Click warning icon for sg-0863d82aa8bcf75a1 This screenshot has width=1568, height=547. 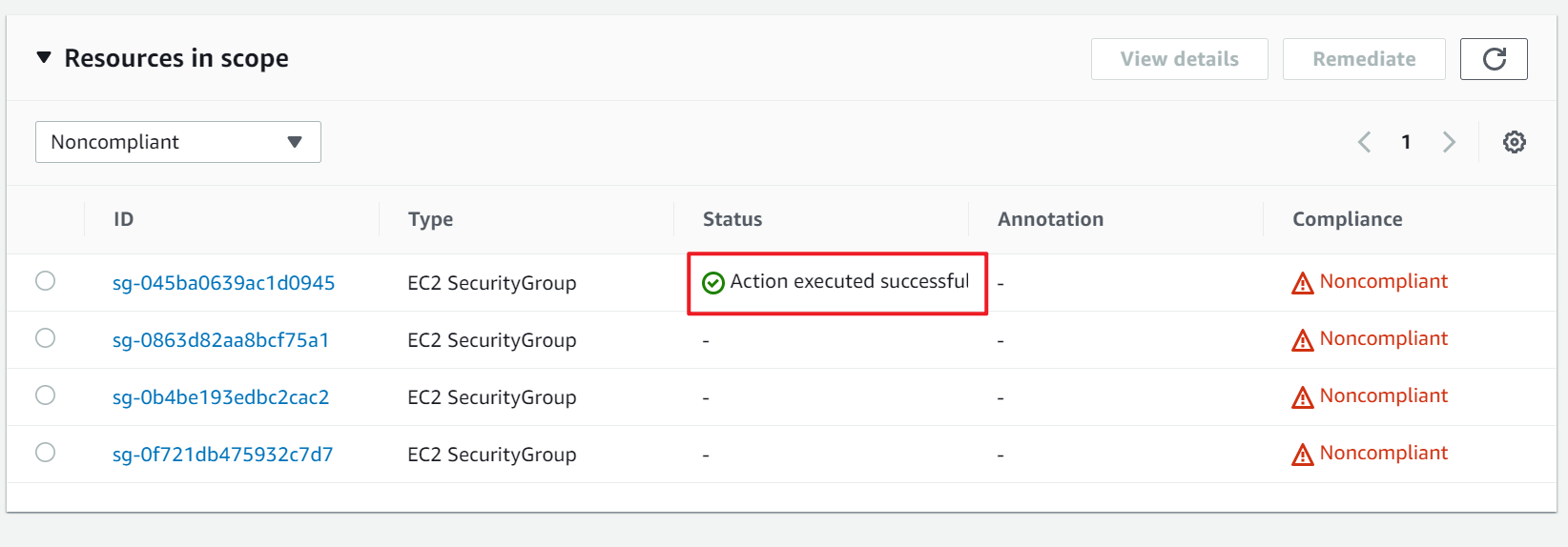click(x=1302, y=340)
